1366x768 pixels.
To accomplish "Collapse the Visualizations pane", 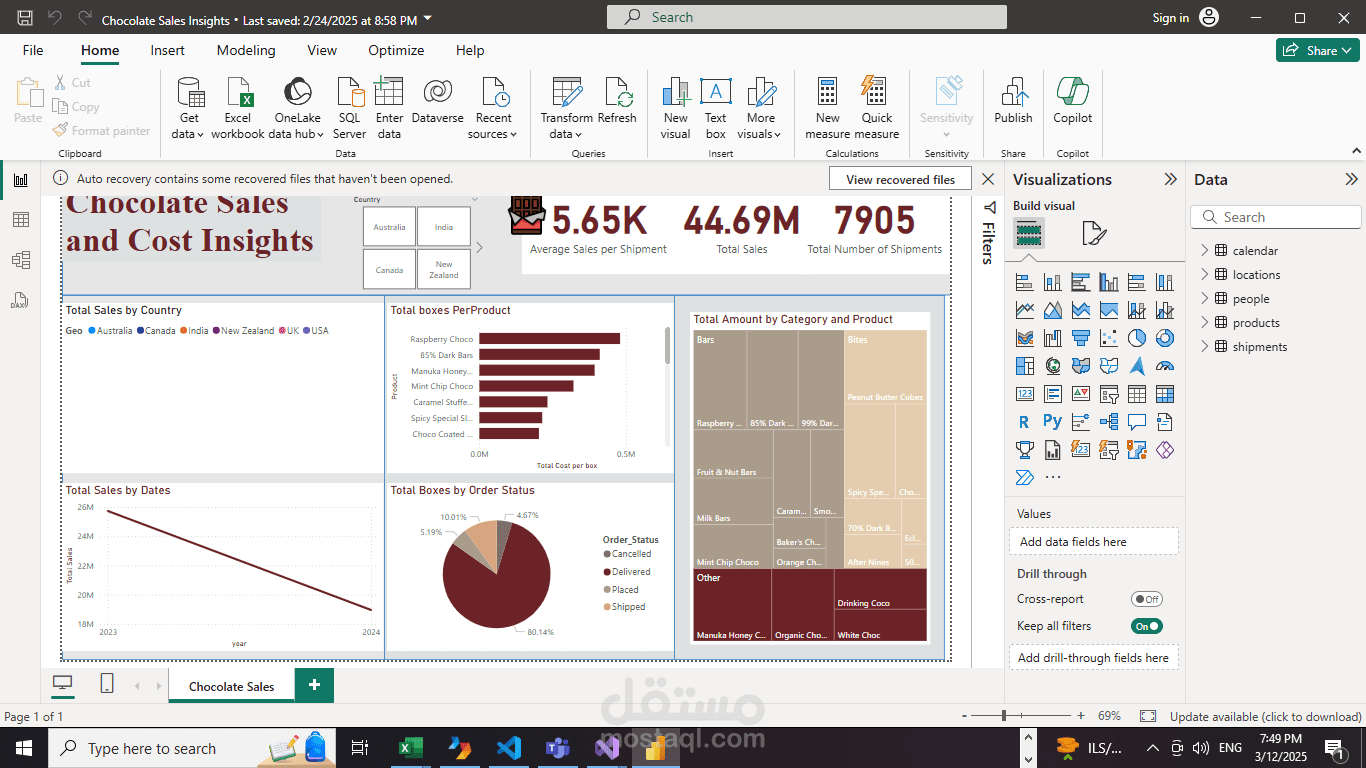I will [1170, 180].
